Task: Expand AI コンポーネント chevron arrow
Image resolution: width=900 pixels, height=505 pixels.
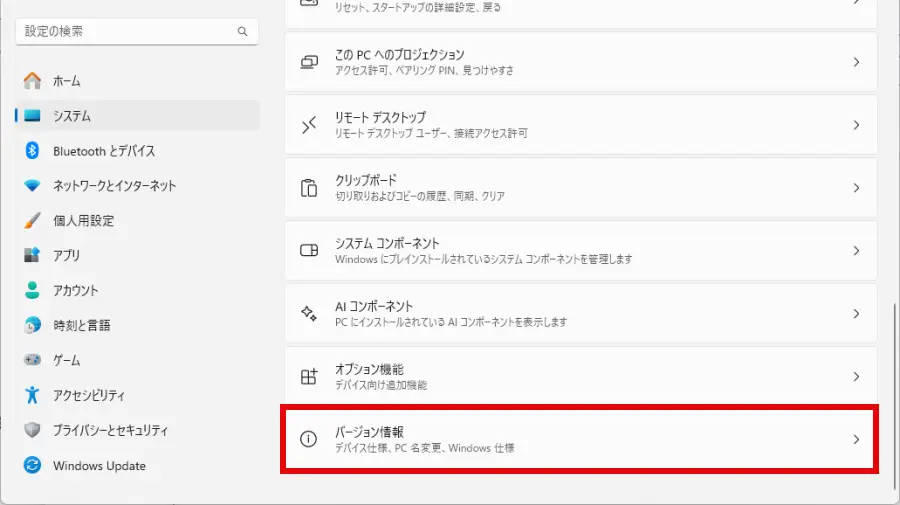Action: tap(856, 314)
